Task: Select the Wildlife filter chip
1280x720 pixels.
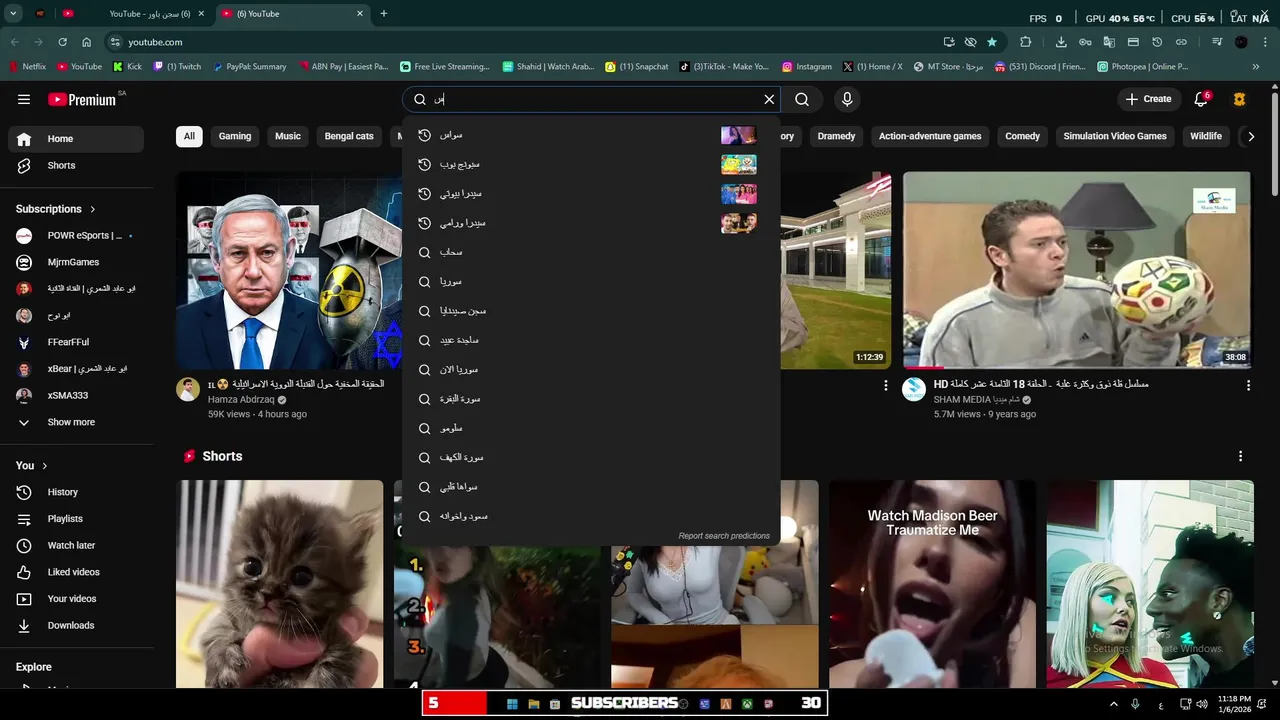Action: coord(1206,136)
